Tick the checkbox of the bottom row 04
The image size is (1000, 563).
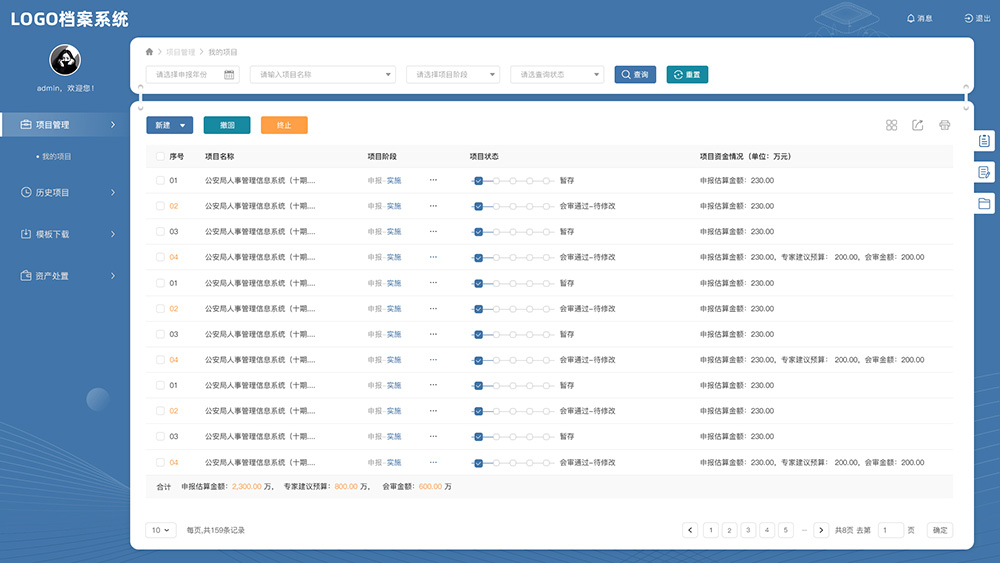(160, 462)
